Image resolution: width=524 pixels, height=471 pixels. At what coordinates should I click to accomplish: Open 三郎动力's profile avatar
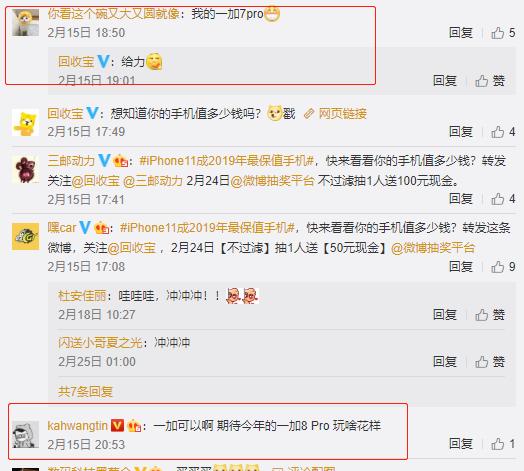(x=25, y=170)
